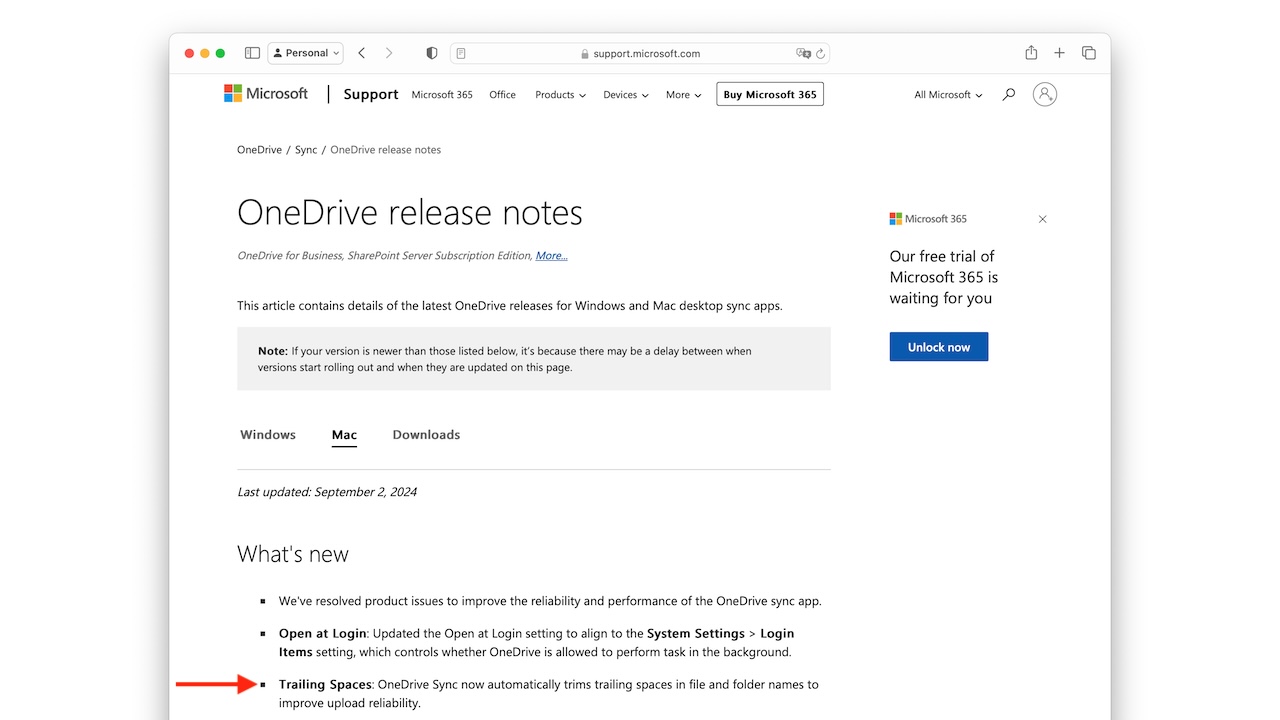Open the Reader view icon in address bar
This screenshot has width=1280, height=720.
click(461, 53)
